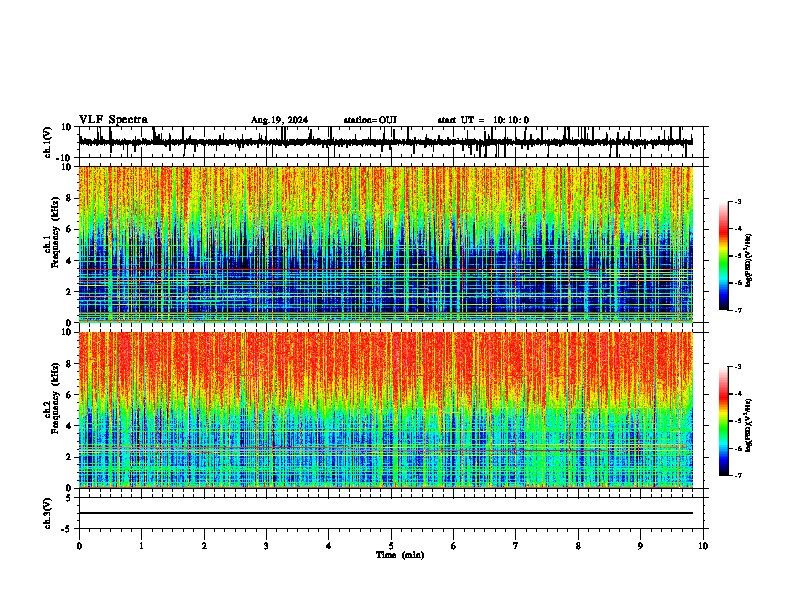Image resolution: width=792 pixels, height=612 pixels.
Task: Click inside the ch.2 spectrogram plot
Action: [x=385, y=410]
